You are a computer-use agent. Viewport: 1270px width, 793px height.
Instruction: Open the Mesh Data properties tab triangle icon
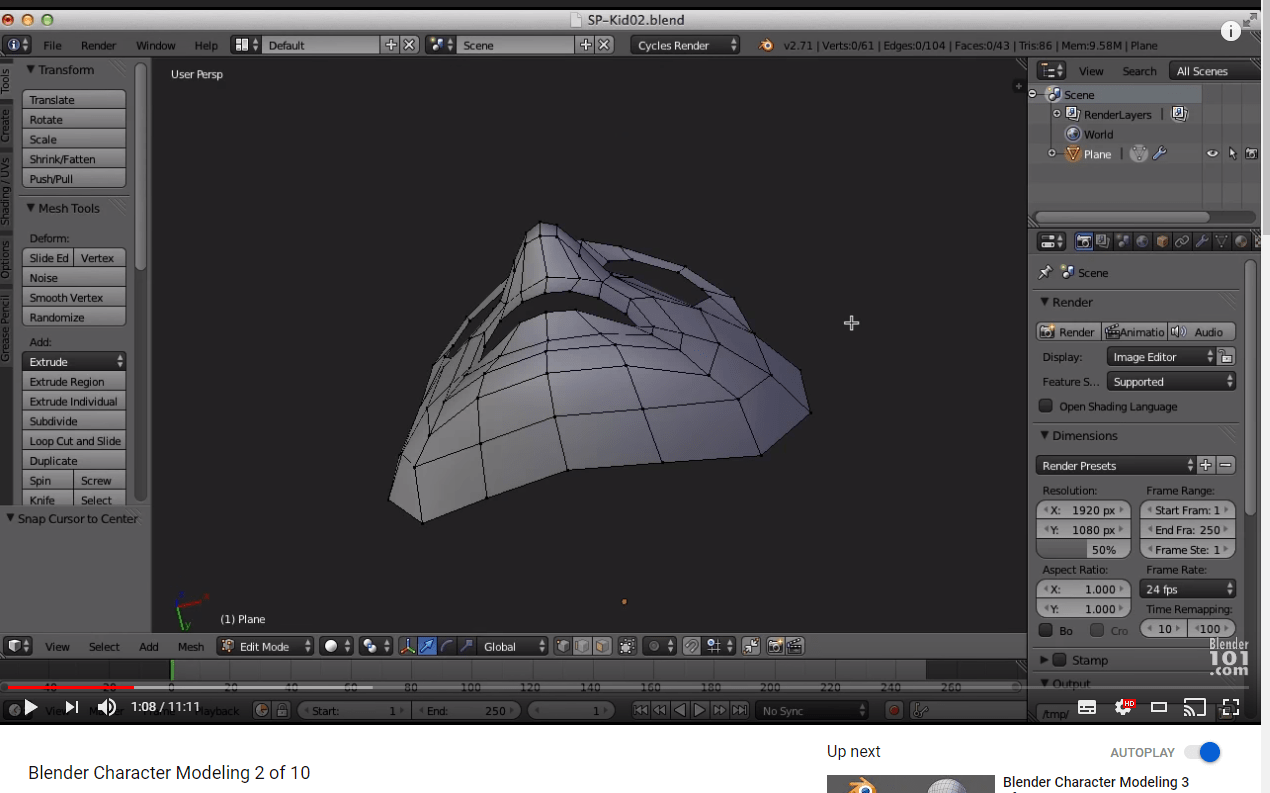pyautogui.click(x=1222, y=241)
